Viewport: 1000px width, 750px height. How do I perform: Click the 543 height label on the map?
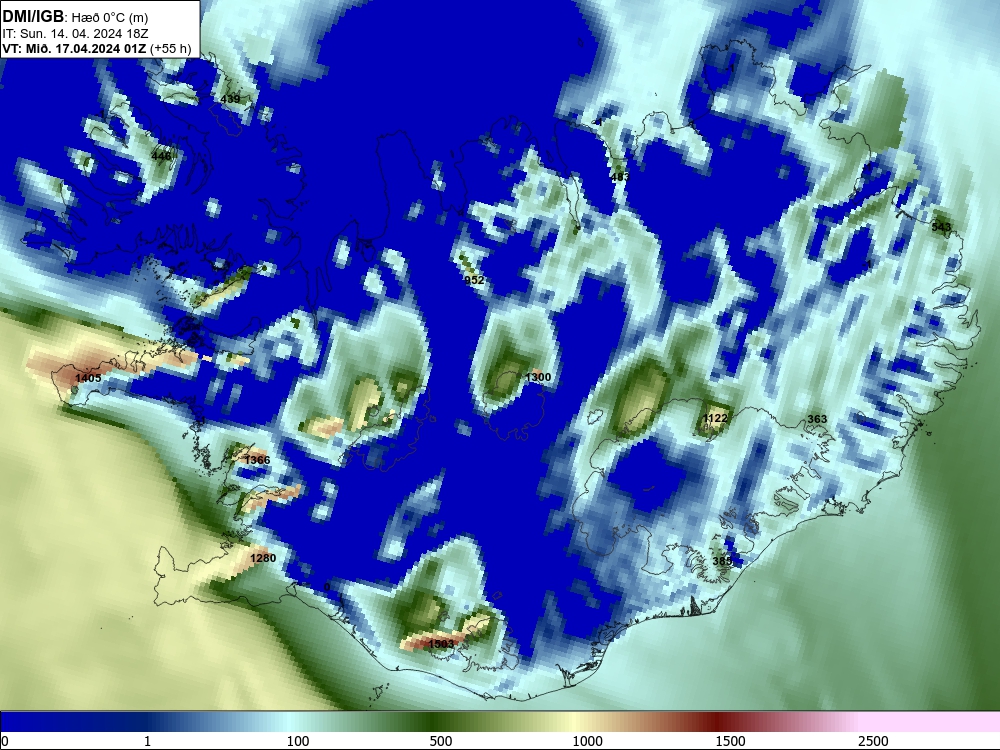(x=941, y=226)
